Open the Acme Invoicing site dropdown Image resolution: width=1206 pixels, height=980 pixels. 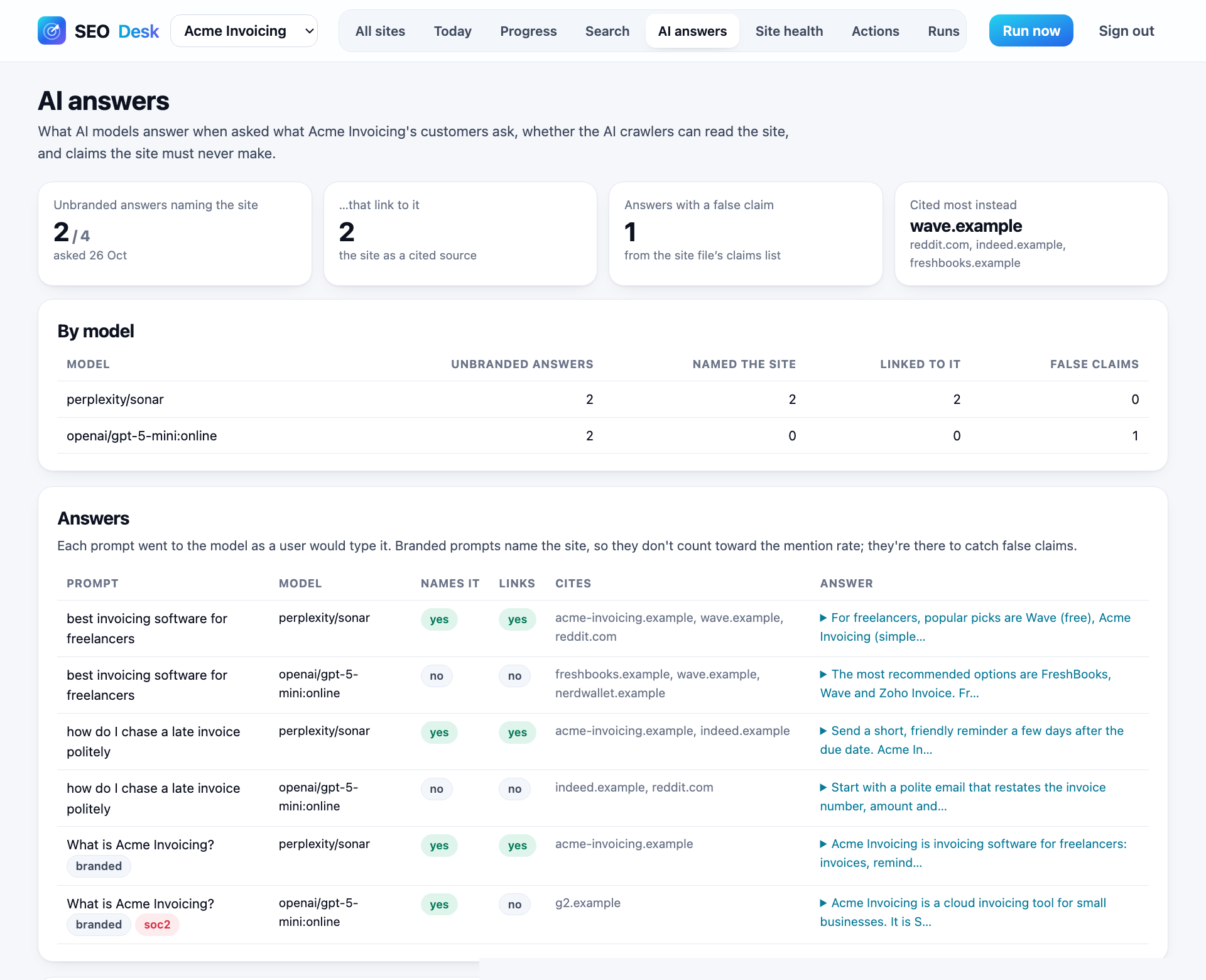[x=244, y=31]
